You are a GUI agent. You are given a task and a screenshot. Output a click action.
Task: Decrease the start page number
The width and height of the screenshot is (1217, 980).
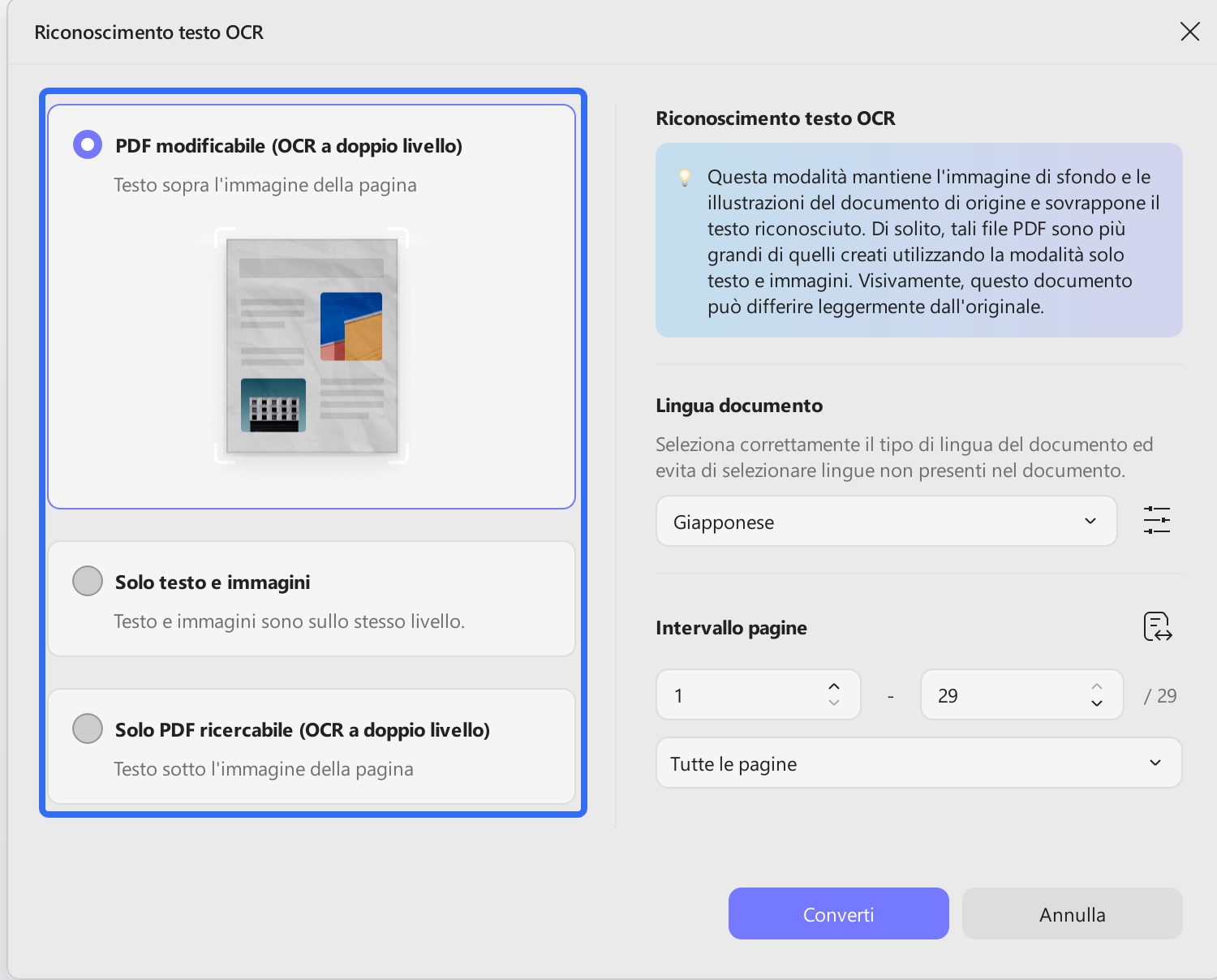834,703
